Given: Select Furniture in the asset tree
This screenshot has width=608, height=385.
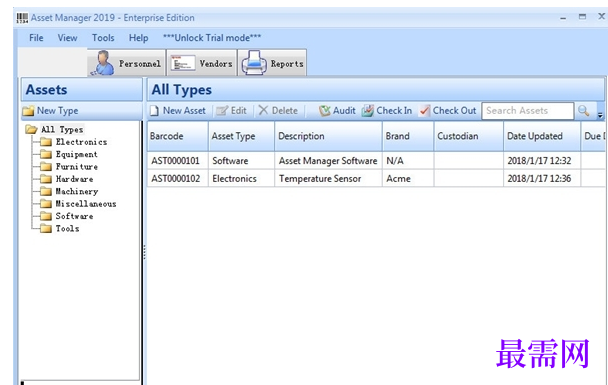Looking at the screenshot, I should 76,167.
